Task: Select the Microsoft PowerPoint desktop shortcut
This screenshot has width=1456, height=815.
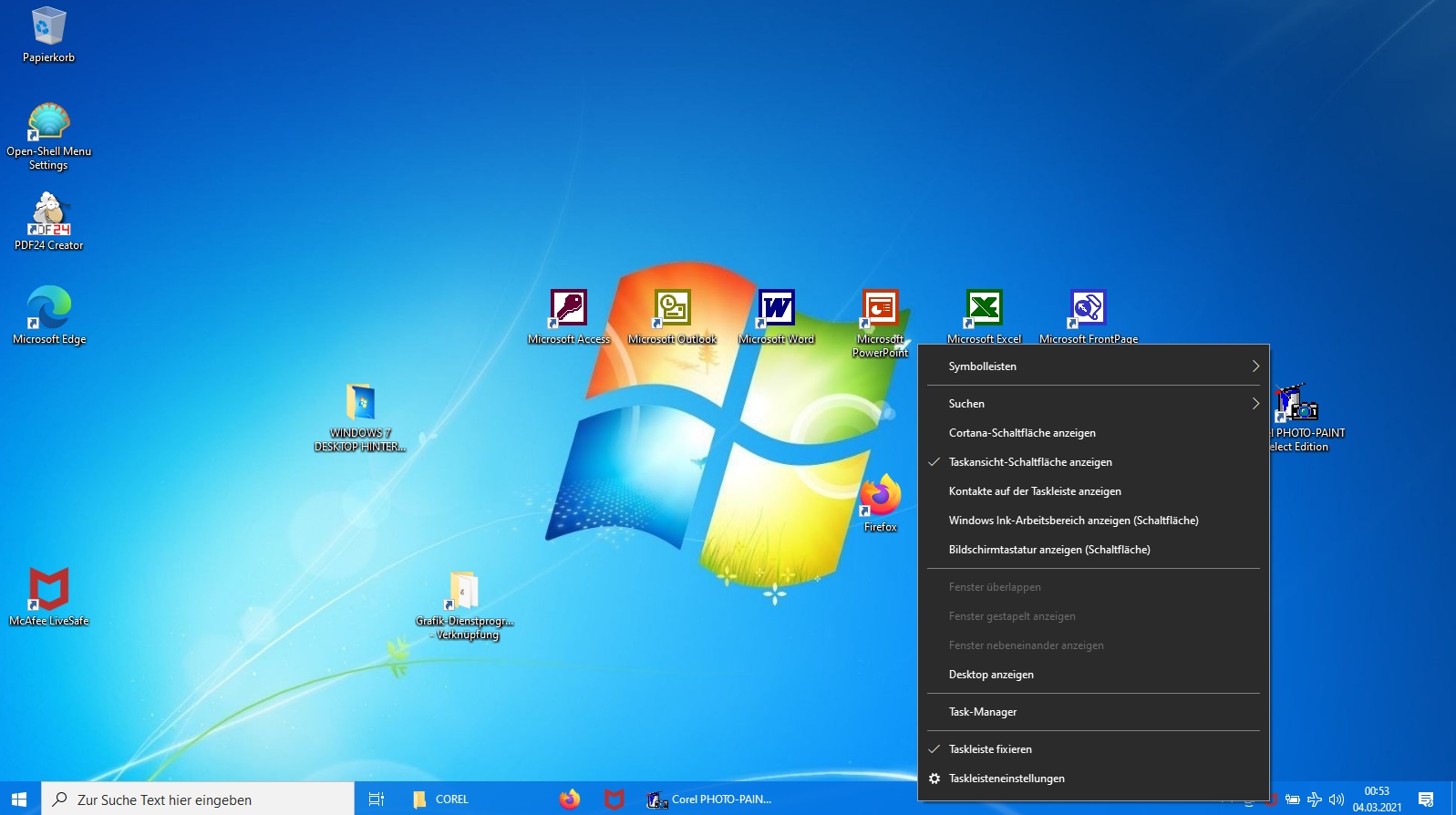Action: (x=881, y=323)
